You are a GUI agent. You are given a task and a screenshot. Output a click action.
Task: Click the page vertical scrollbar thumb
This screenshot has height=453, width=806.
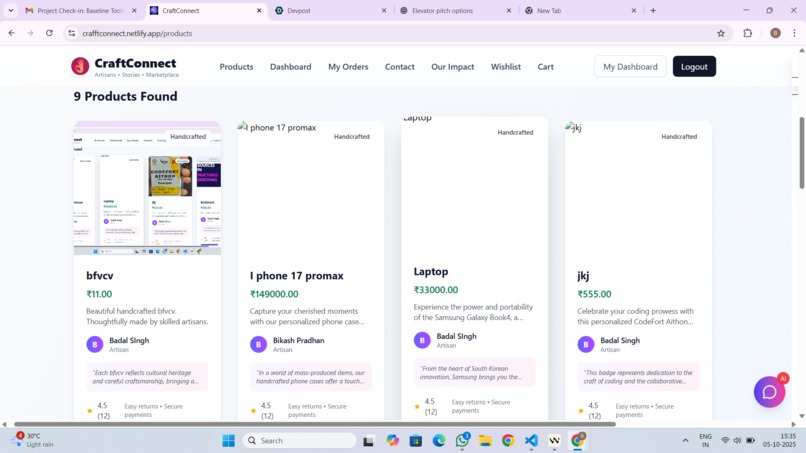tap(801, 152)
